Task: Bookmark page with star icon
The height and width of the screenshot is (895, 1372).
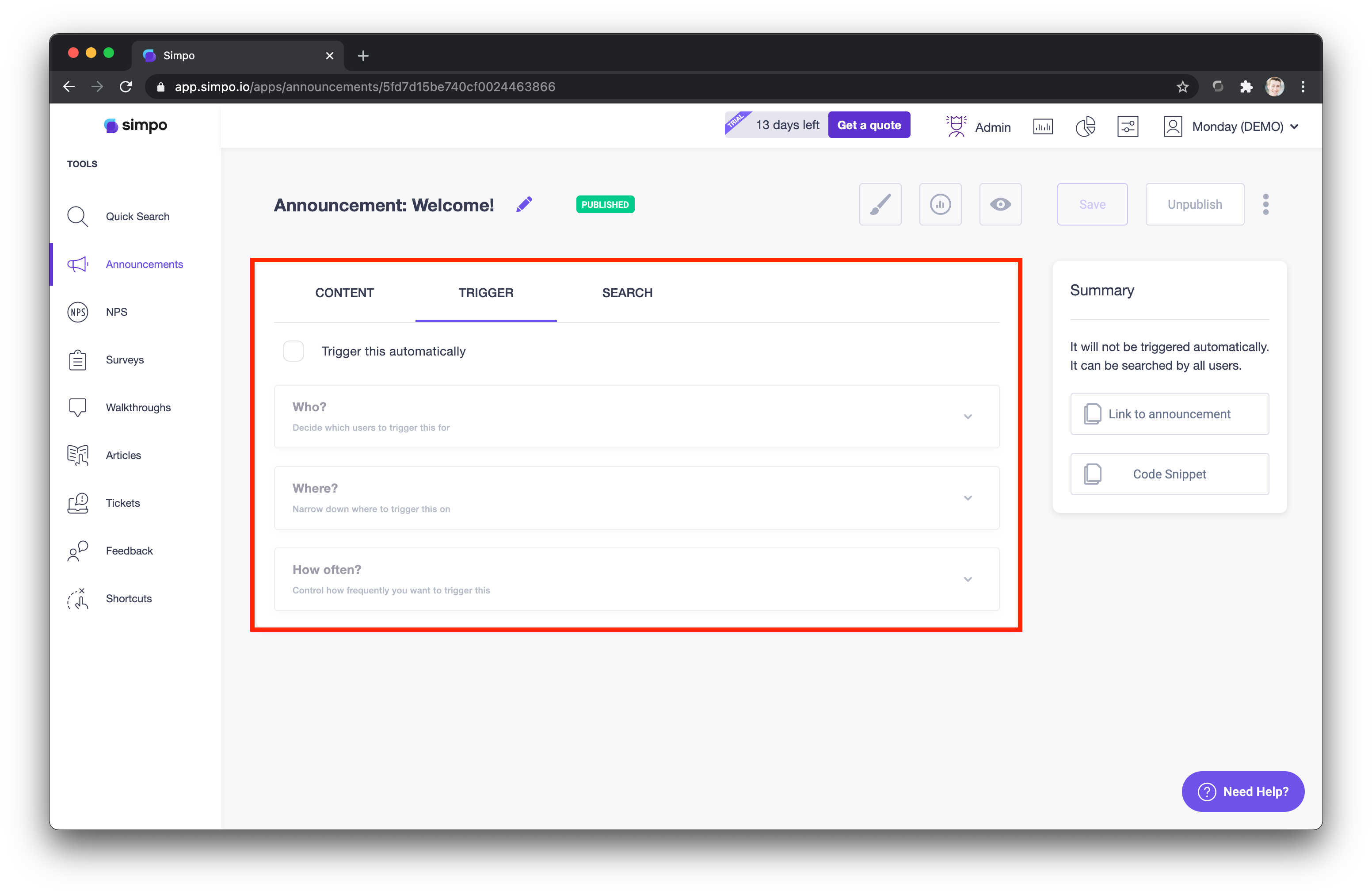Action: point(1182,87)
